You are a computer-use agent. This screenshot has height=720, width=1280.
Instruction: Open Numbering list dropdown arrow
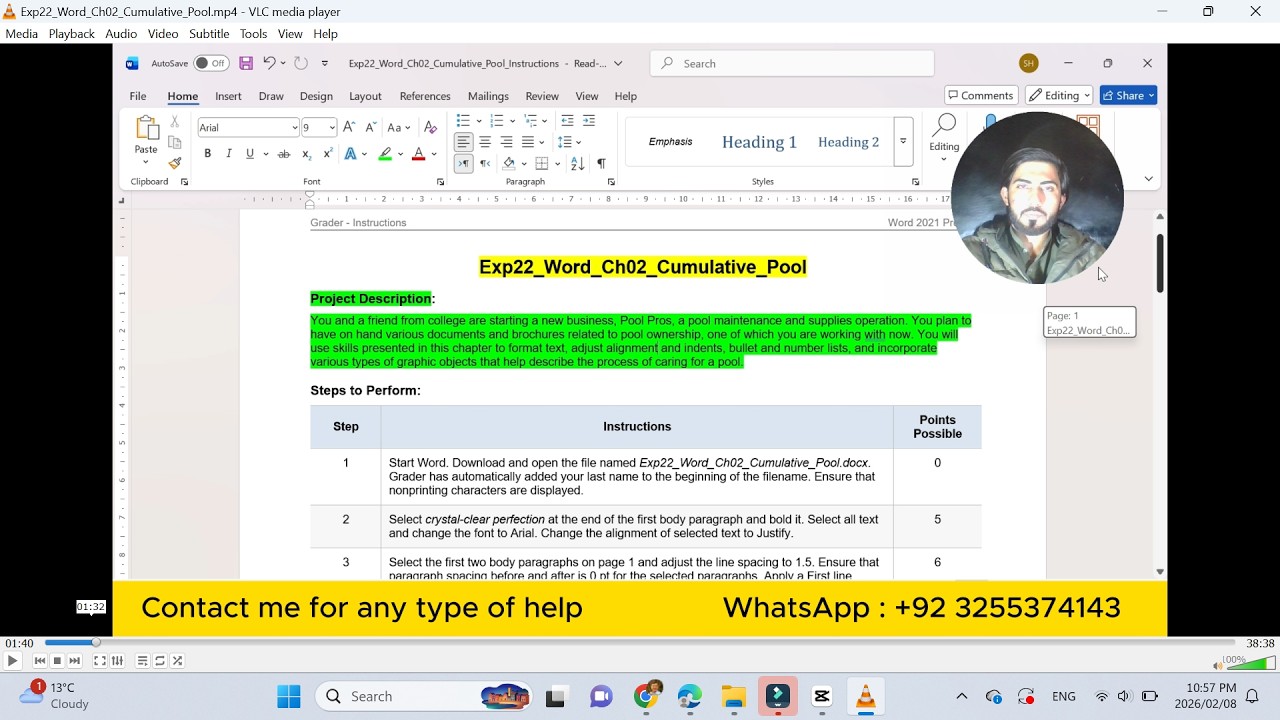click(514, 121)
